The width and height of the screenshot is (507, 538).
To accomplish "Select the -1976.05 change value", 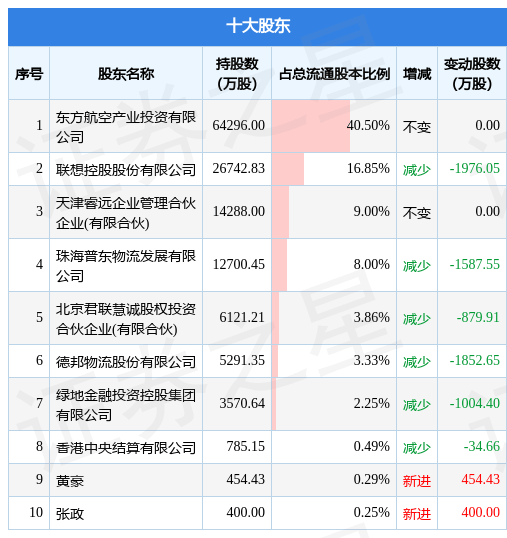I will pos(475,168).
